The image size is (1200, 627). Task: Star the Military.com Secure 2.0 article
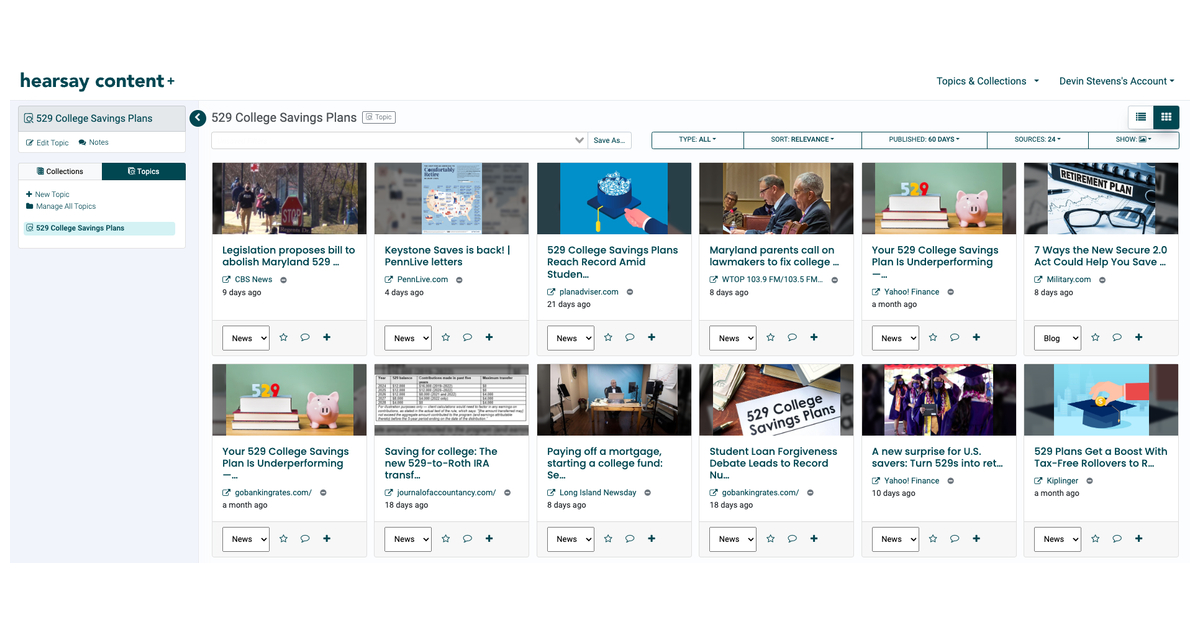(1094, 337)
